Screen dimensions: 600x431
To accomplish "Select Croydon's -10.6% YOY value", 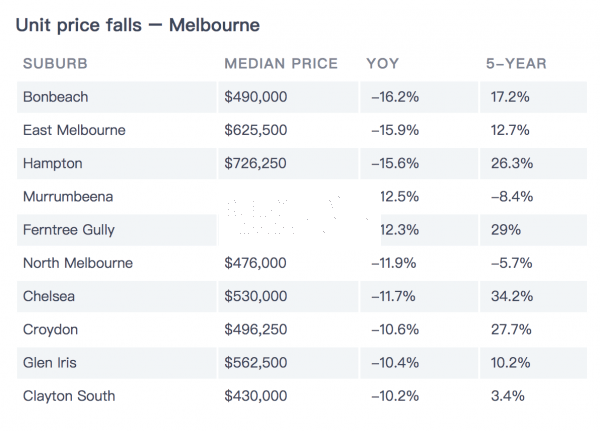I will (395, 330).
